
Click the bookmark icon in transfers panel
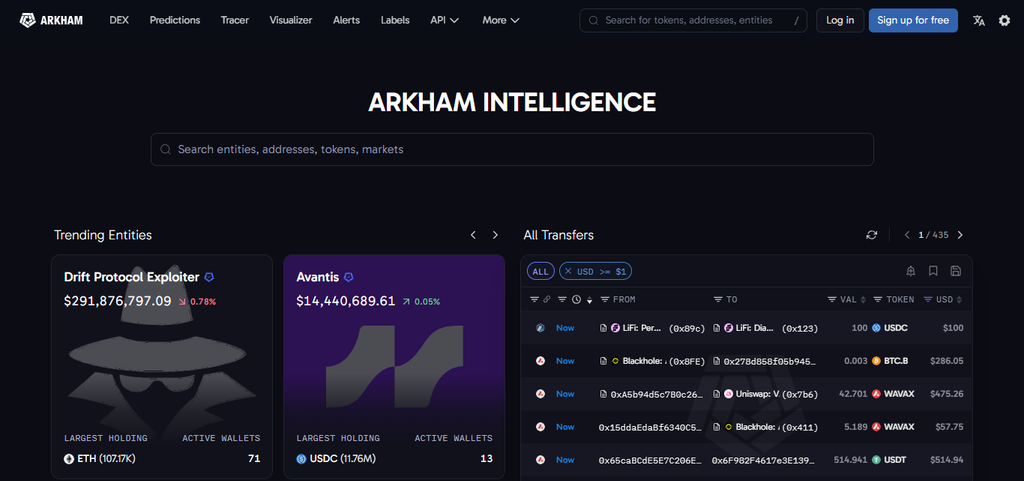coord(933,271)
